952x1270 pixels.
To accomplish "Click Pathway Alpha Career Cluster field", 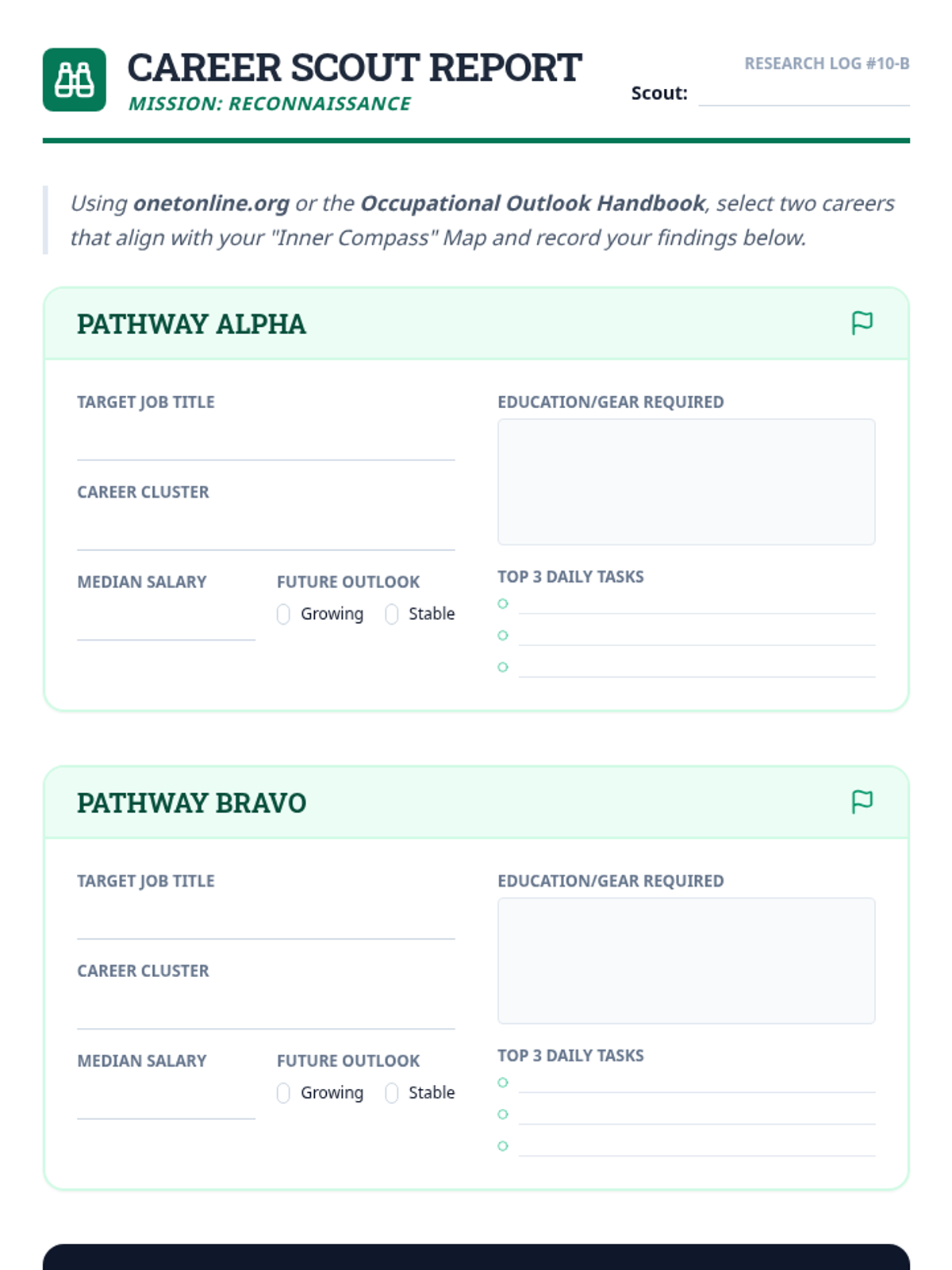I will pos(266,533).
